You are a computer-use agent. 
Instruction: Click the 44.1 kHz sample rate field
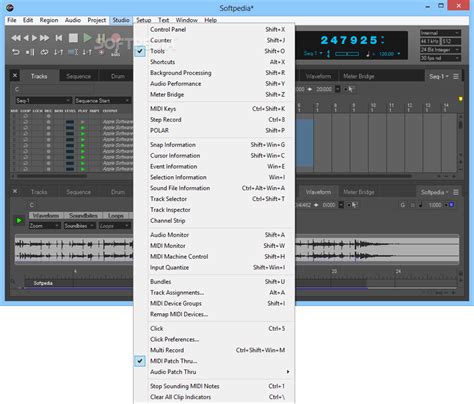430,41
